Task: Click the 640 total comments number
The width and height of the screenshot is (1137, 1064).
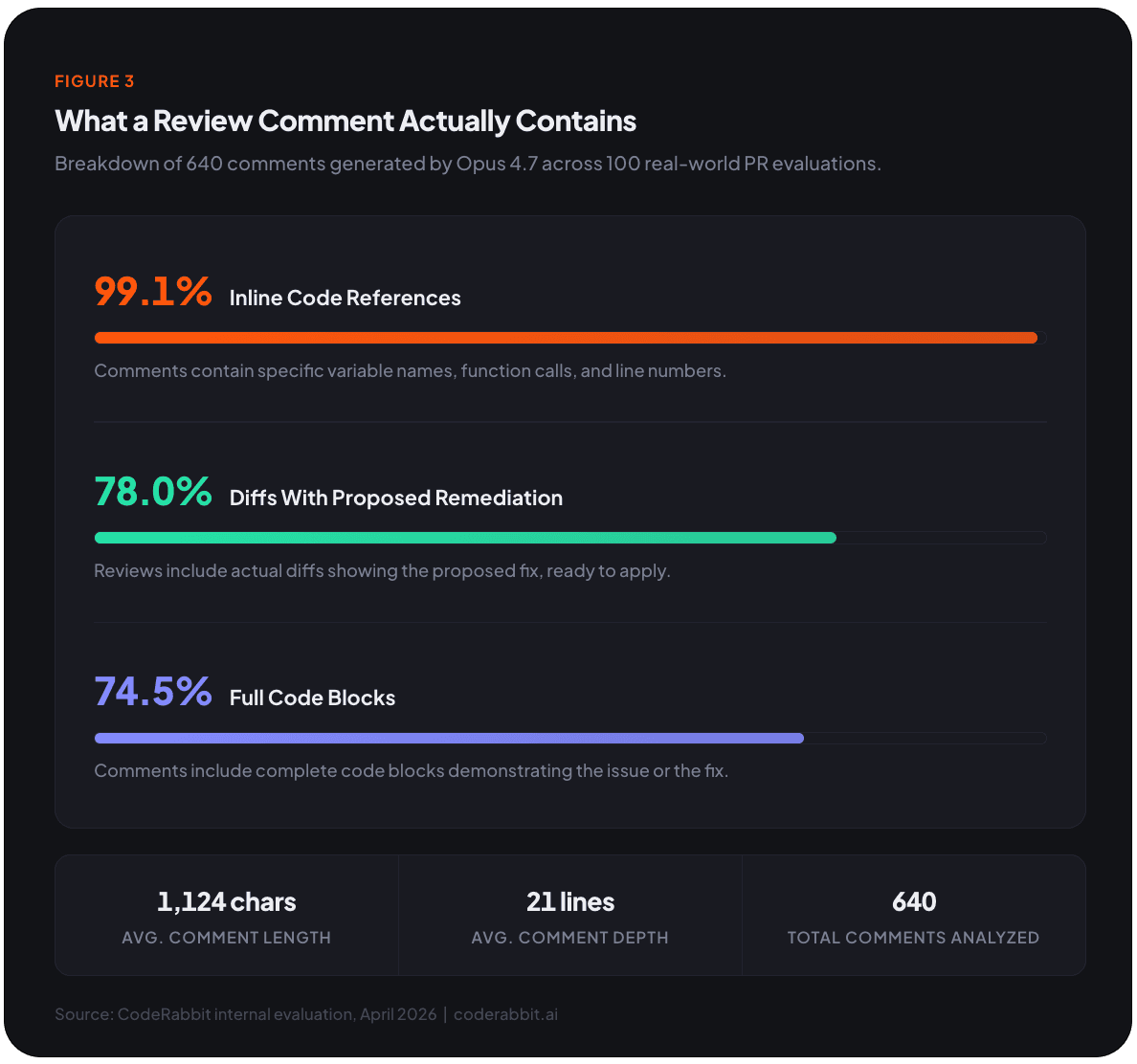Action: (x=914, y=902)
